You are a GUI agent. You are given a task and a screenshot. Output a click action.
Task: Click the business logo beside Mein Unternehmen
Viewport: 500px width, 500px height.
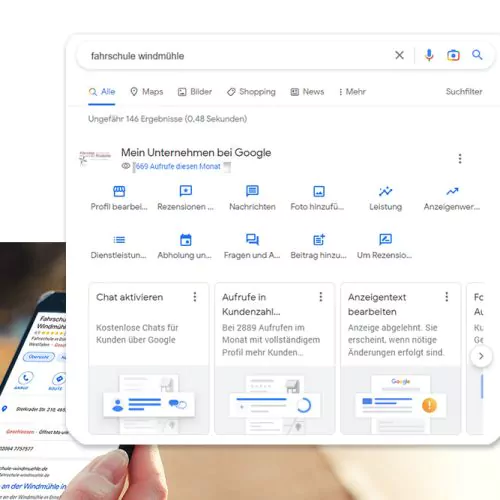[x=95, y=158]
